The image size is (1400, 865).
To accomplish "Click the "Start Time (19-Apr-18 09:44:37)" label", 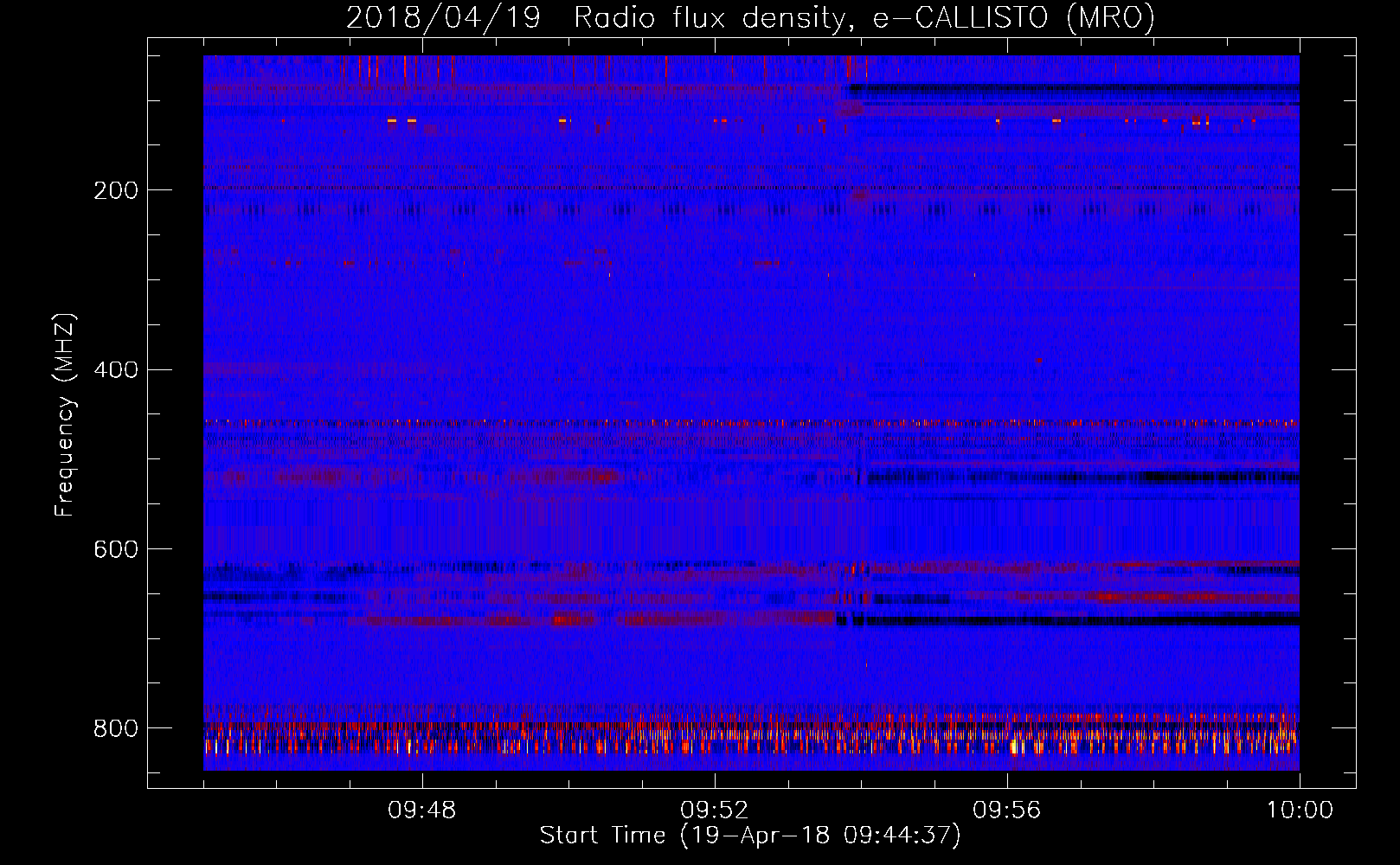I will 750,836.
